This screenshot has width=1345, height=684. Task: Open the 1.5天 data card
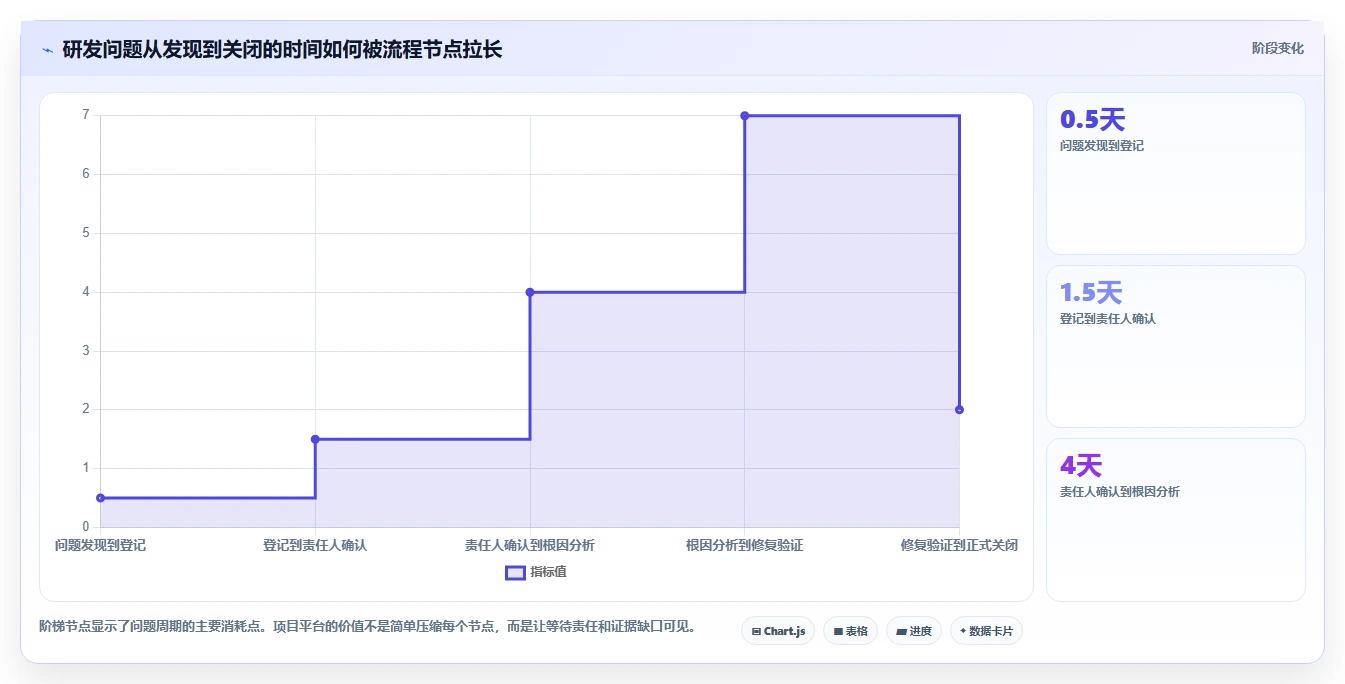pyautogui.click(x=1176, y=347)
